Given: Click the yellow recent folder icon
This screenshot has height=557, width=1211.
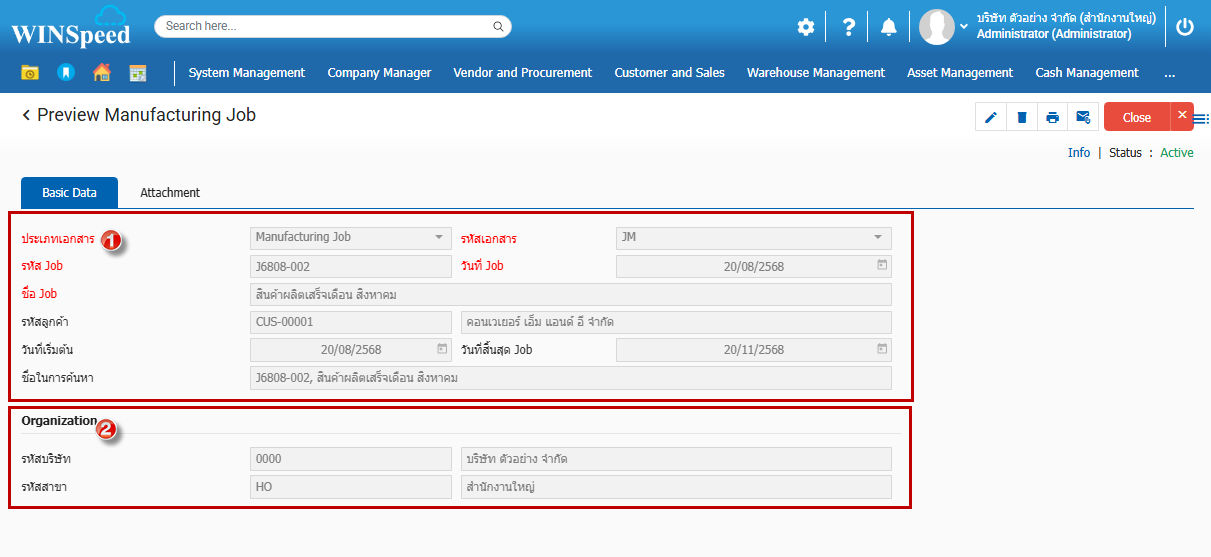Looking at the screenshot, I should click(30, 73).
